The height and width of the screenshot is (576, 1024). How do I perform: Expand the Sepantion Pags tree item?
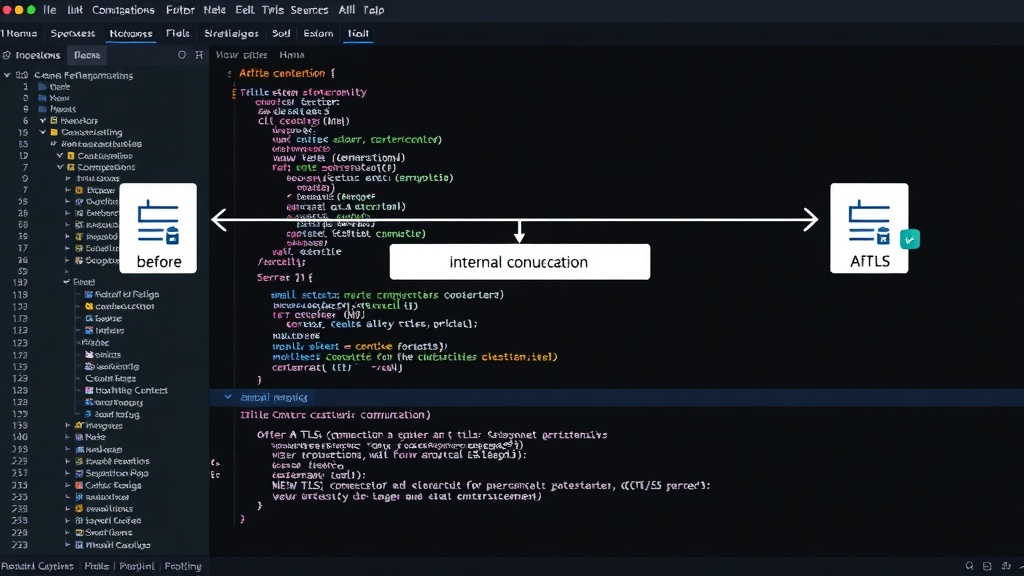[x=67, y=473]
